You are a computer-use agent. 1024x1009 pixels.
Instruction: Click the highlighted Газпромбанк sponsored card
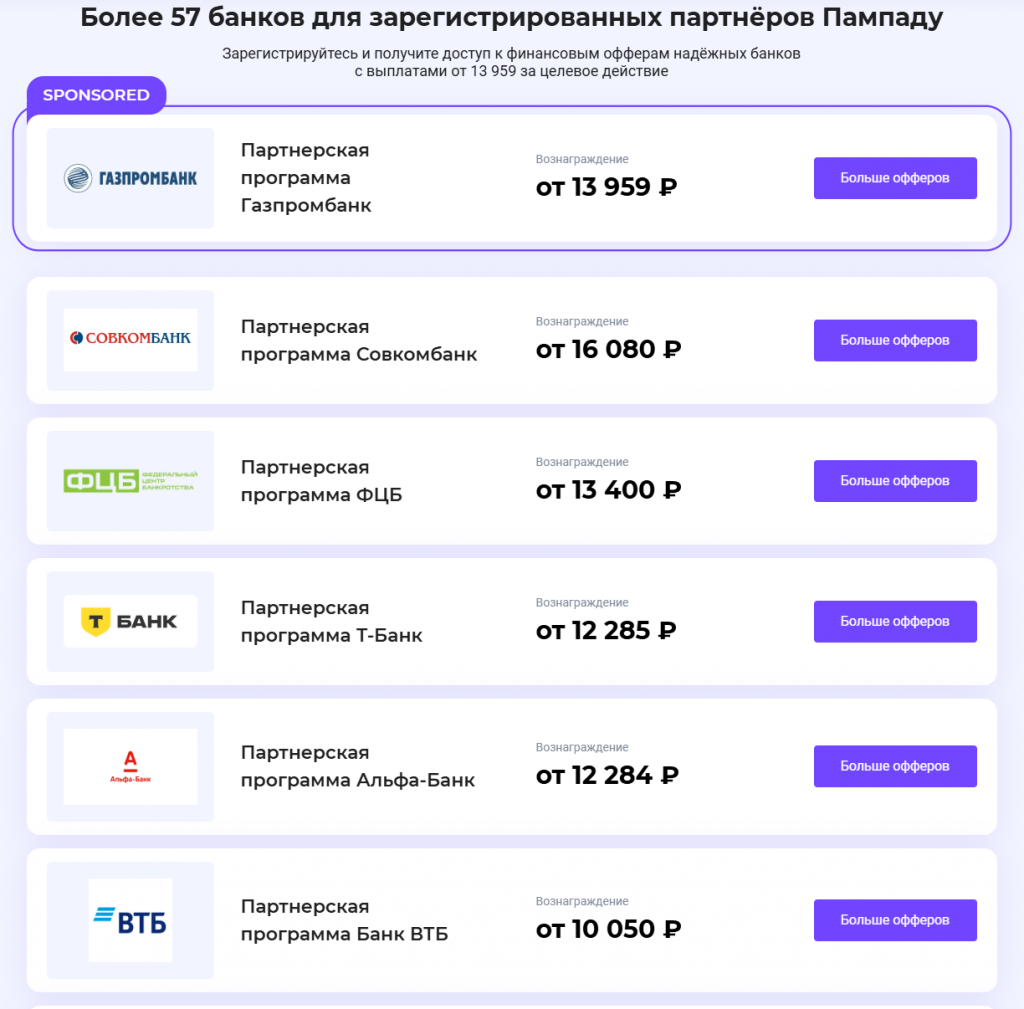[512, 177]
